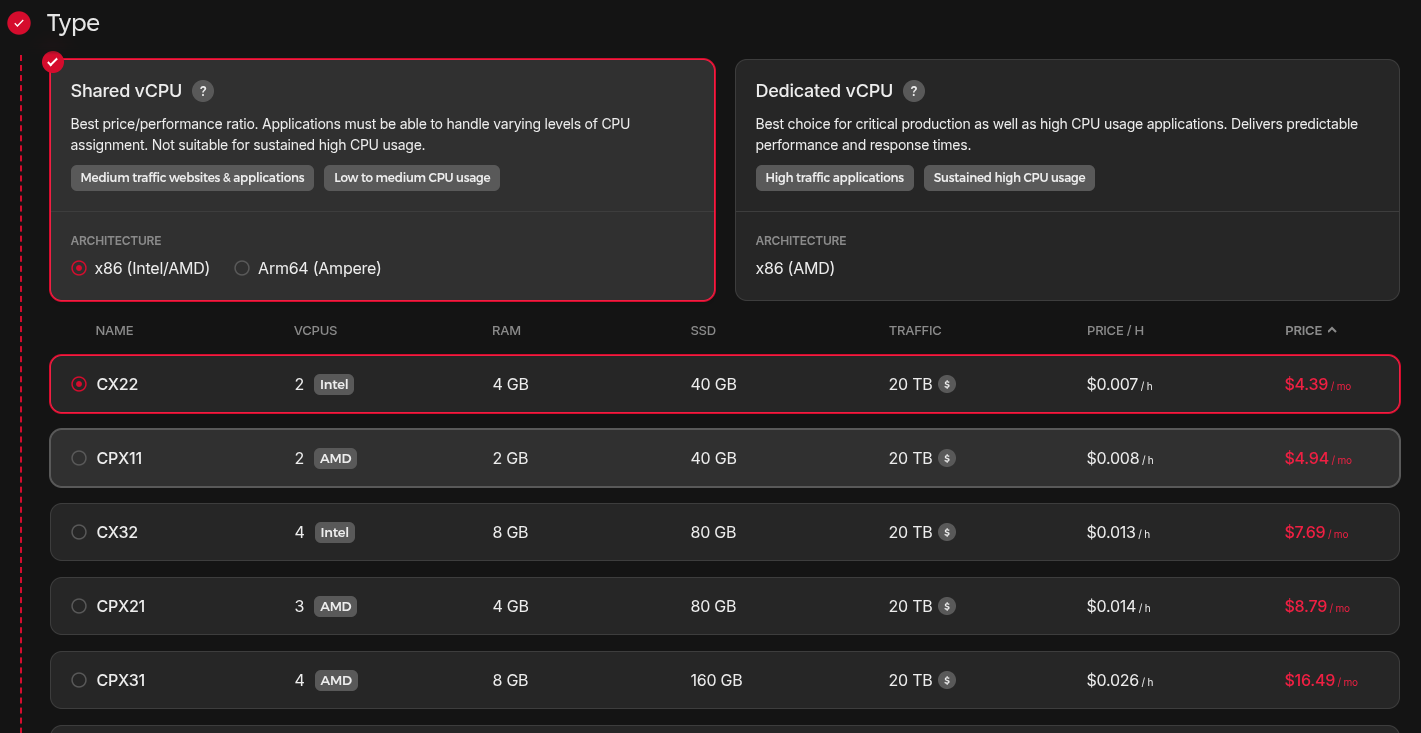Click the Intel badge in CX32 row
This screenshot has height=733, width=1421.
click(334, 532)
